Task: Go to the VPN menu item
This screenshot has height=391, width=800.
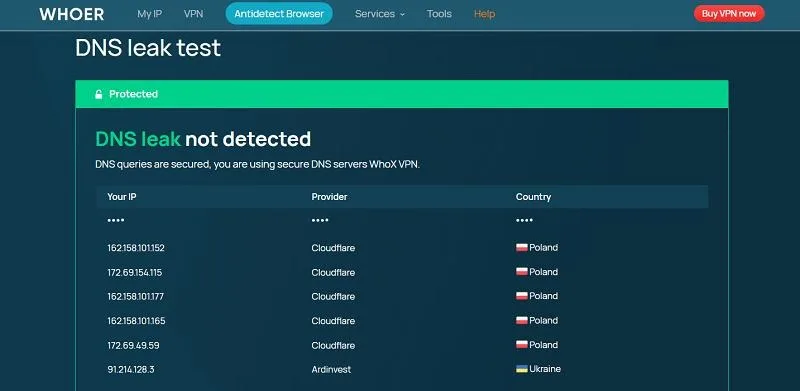Action: [x=193, y=14]
